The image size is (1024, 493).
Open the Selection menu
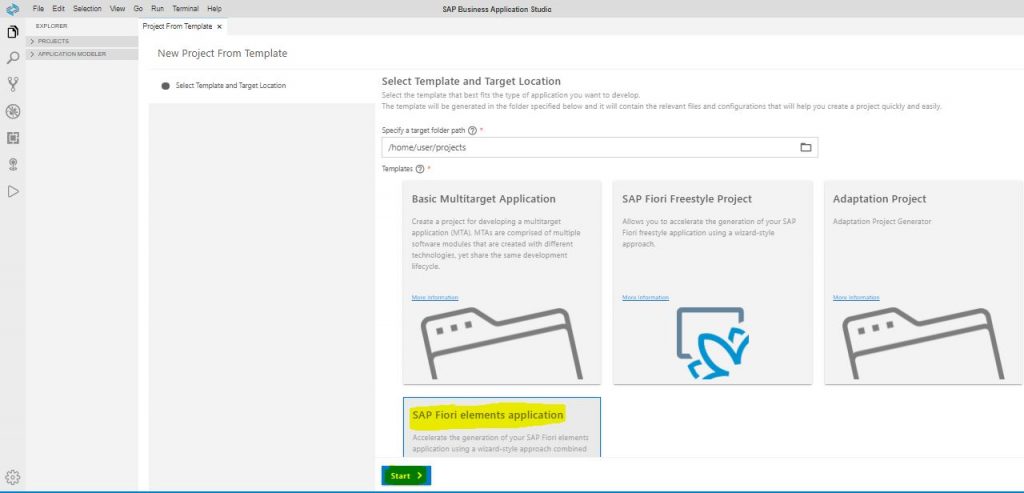[87, 8]
